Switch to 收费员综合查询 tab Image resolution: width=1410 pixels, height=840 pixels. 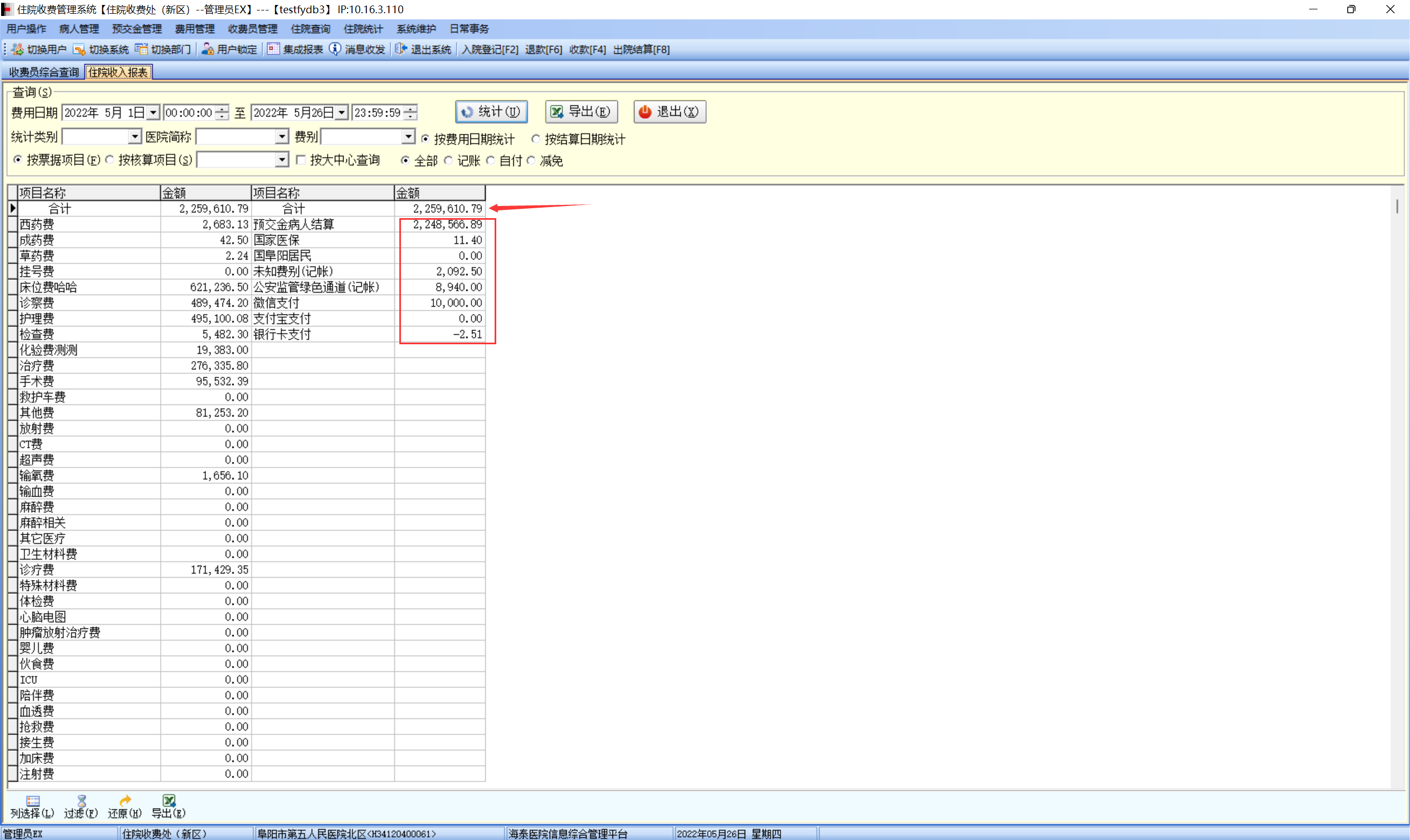(44, 72)
